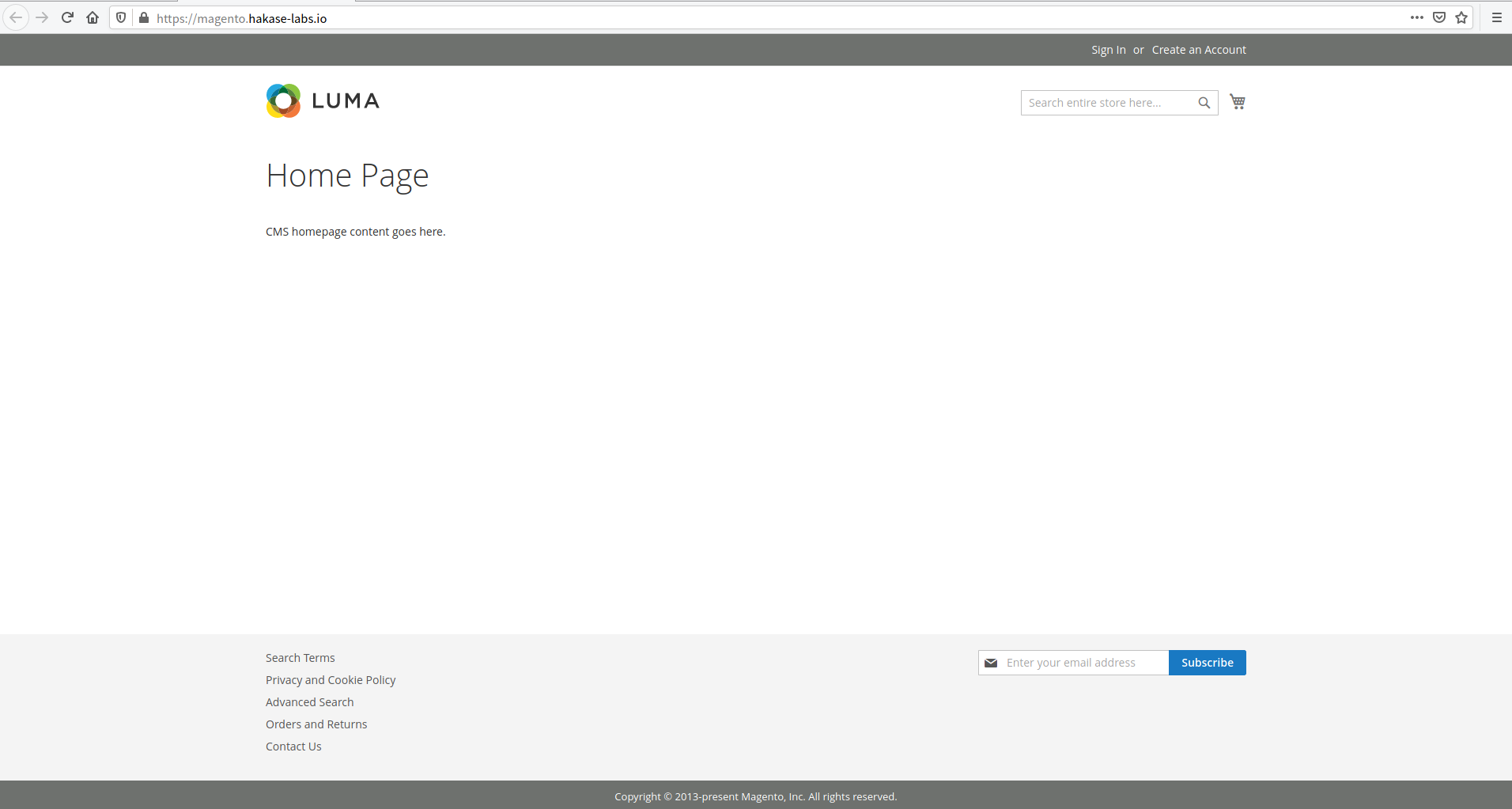This screenshot has height=809, width=1512.
Task: Click the magnifier search submit icon
Action: (1204, 103)
